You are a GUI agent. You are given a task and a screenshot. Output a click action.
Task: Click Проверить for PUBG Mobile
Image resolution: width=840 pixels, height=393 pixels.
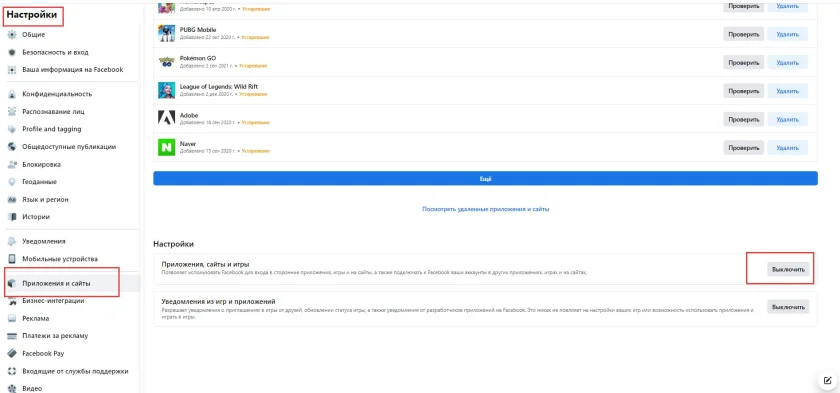(744, 34)
